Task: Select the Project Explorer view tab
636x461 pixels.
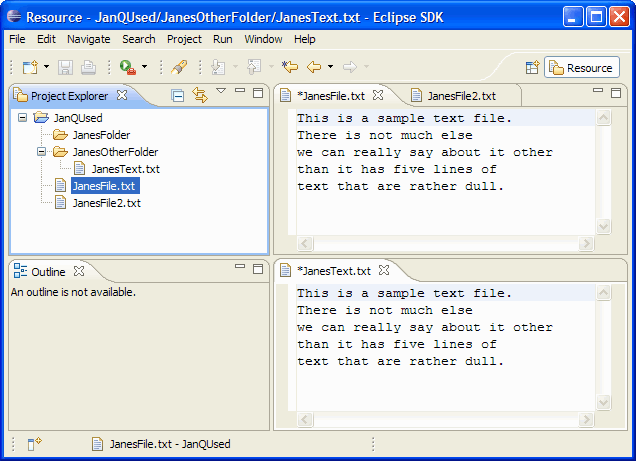Action: pos(69,96)
